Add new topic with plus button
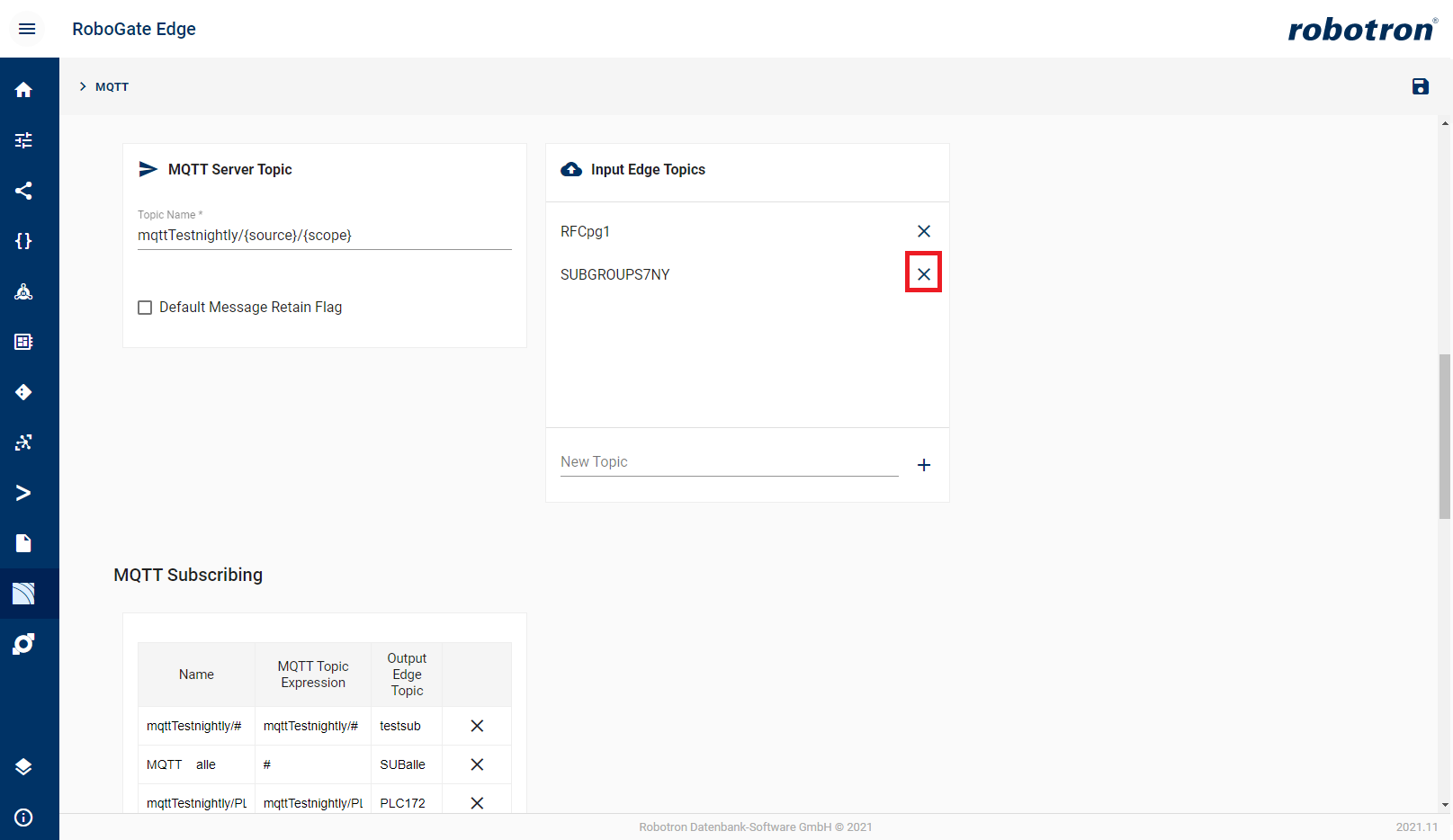Image resolution: width=1453 pixels, height=840 pixels. pyautogui.click(x=923, y=465)
